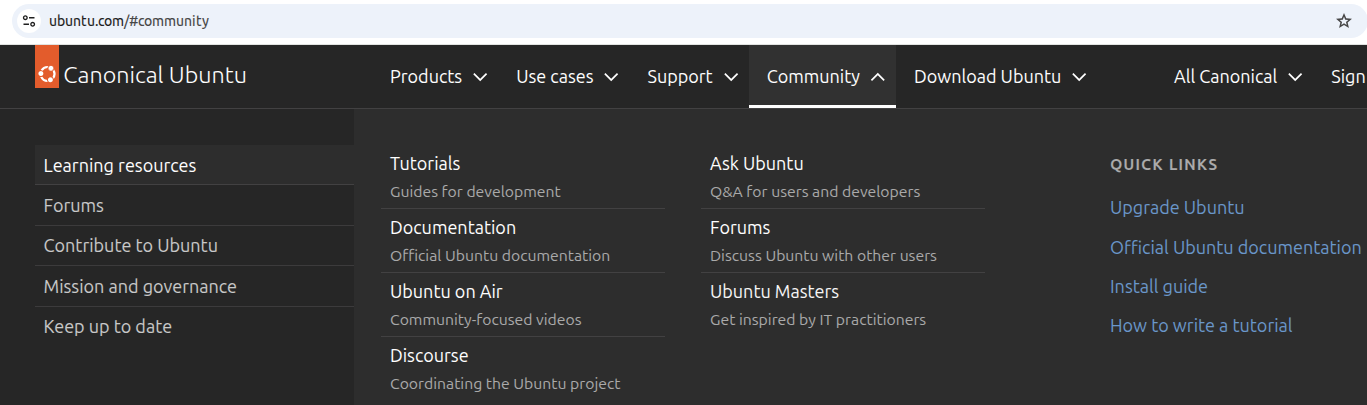The height and width of the screenshot is (405, 1367).
Task: Bookmark this page with the star icon
Action: [x=1344, y=21]
